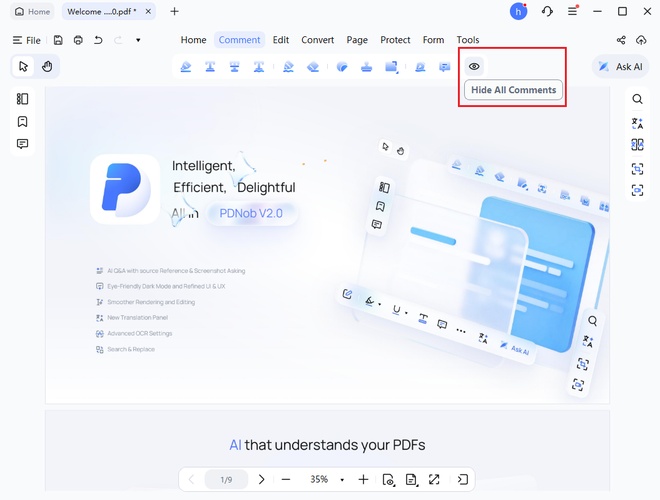Open the page layout display options
This screenshot has height=500, width=660.
(x=411, y=479)
